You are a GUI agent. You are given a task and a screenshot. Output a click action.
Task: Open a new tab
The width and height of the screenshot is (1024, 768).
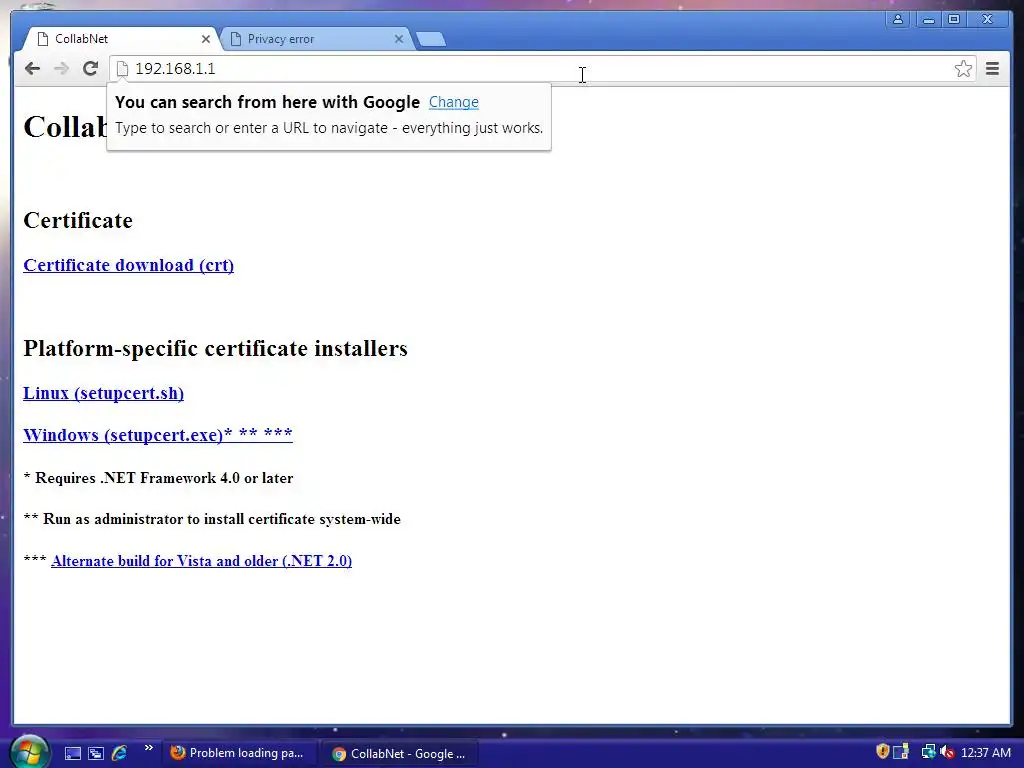coord(431,40)
